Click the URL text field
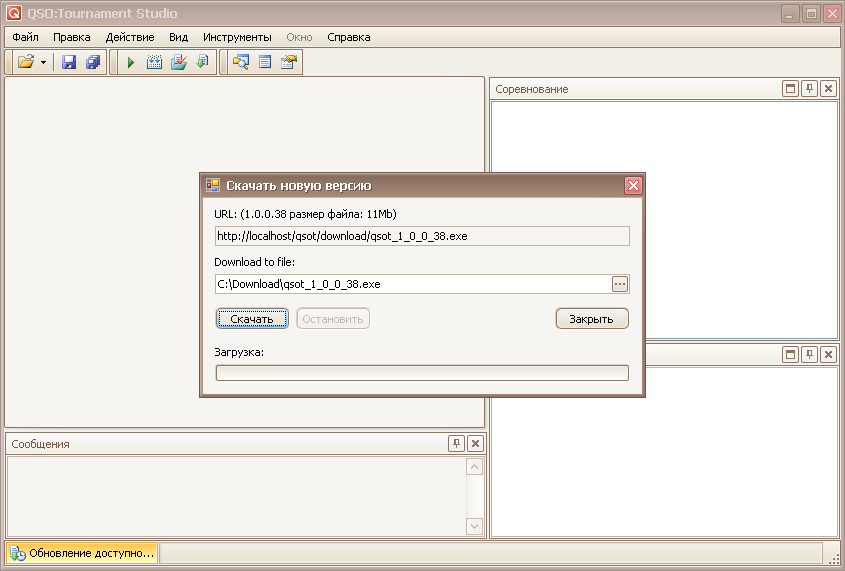Image resolution: width=845 pixels, height=571 pixels. click(x=422, y=236)
